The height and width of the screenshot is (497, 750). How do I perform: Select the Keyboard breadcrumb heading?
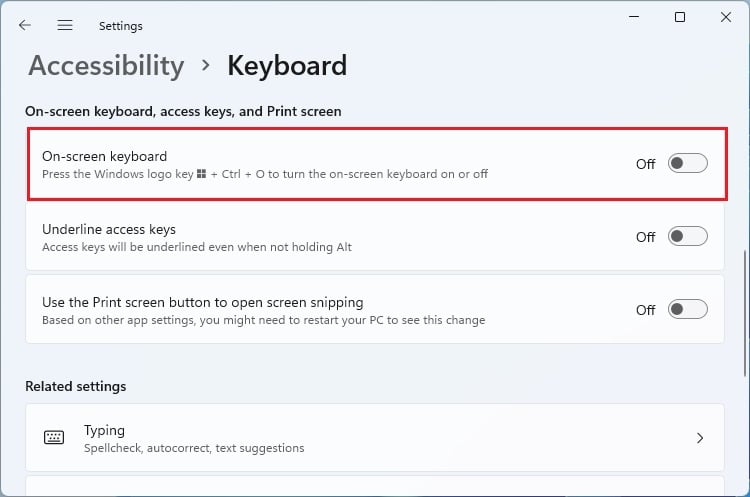(x=287, y=66)
